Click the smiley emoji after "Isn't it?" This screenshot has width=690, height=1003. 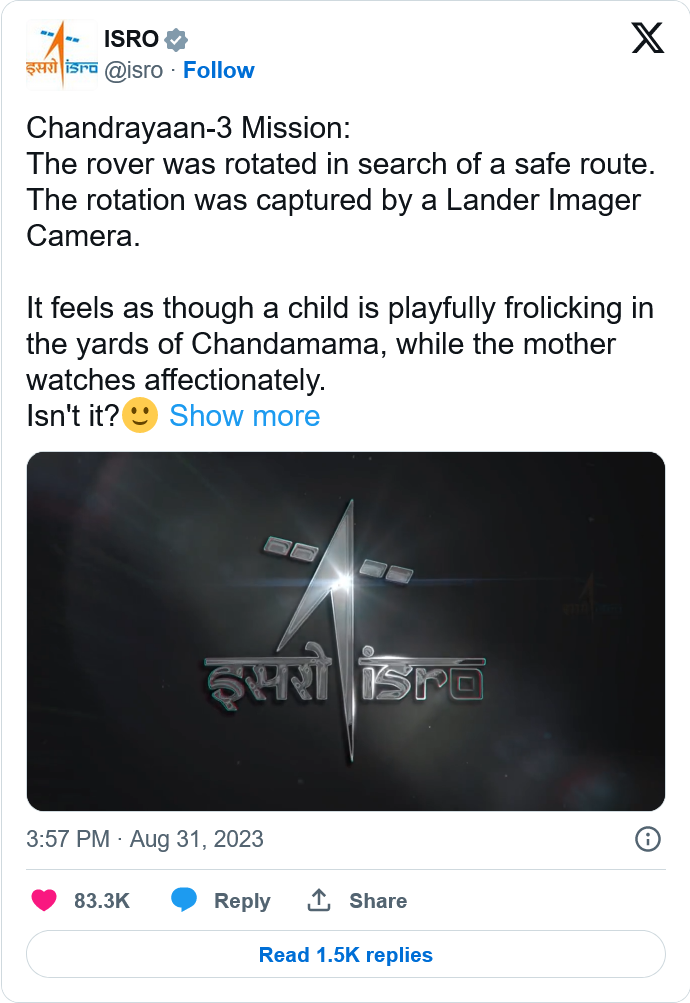click(x=140, y=415)
